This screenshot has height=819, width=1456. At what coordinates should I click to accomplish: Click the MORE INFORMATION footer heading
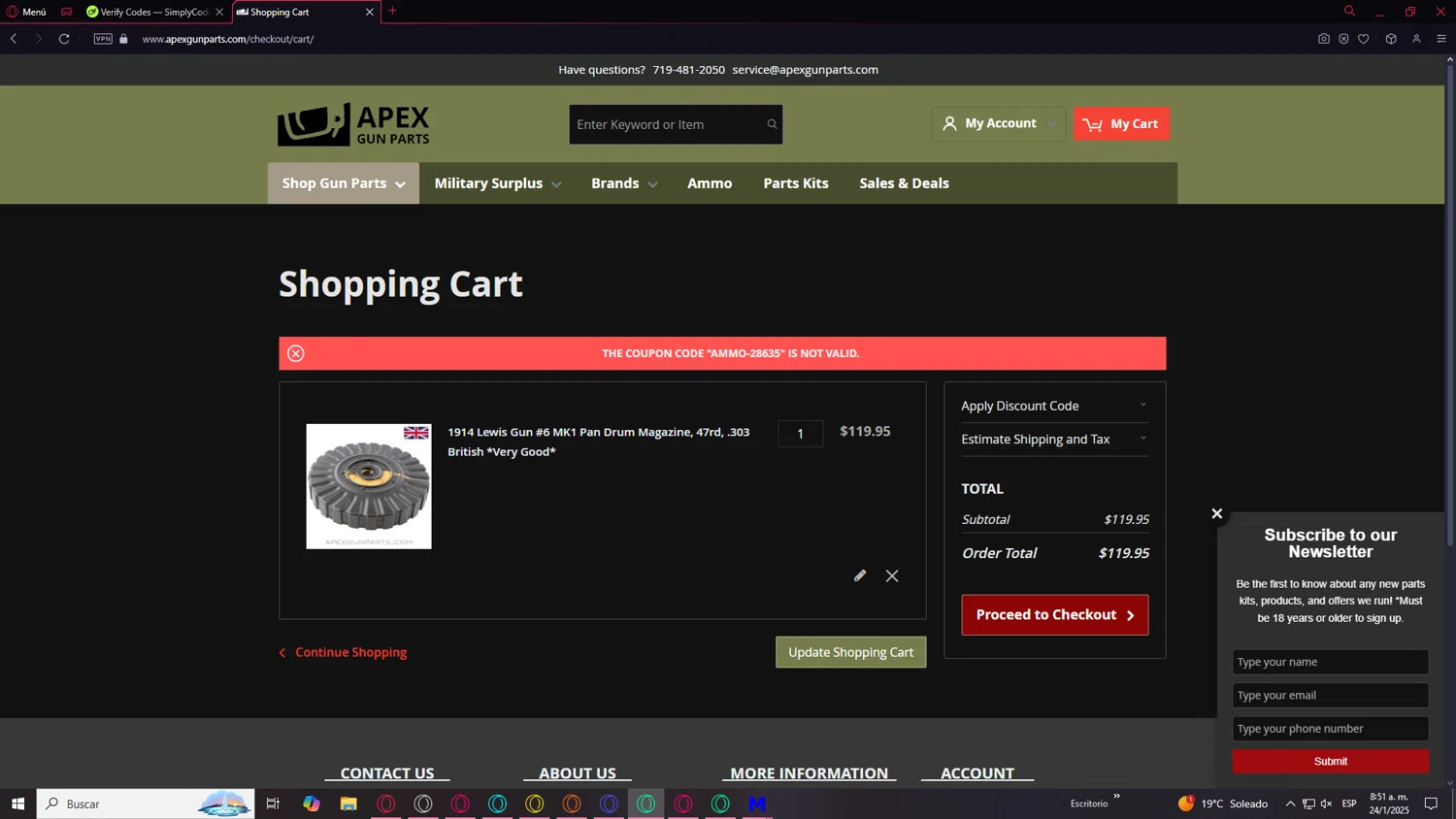[809, 773]
